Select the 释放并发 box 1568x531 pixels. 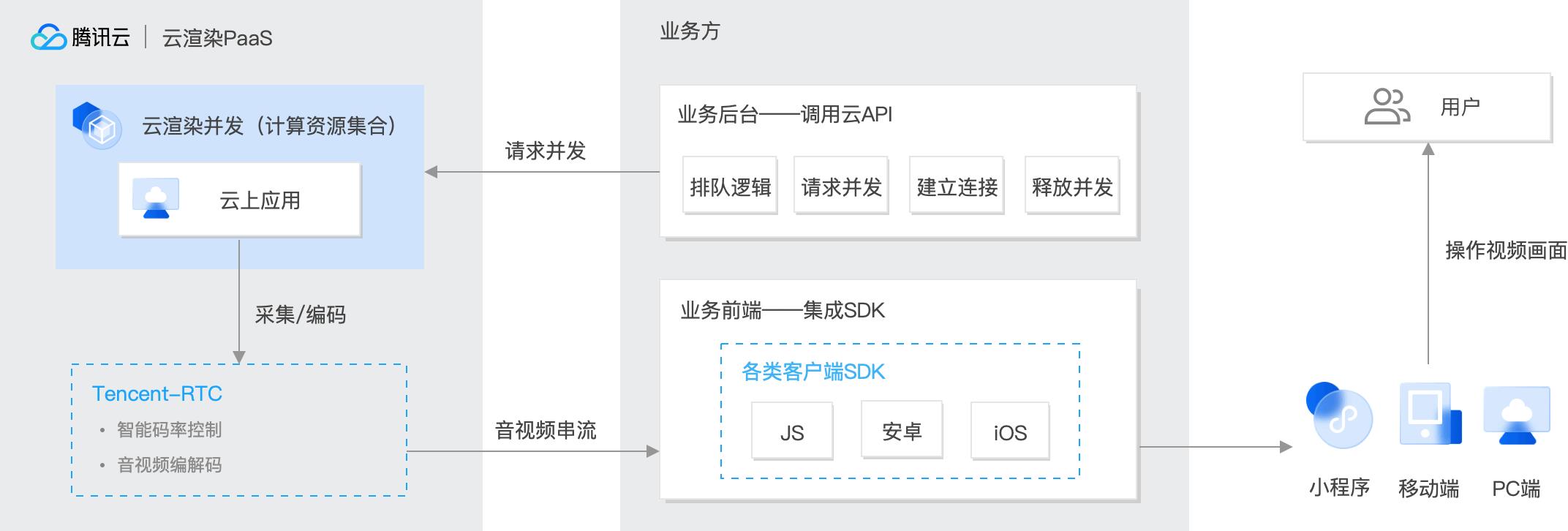pos(1072,186)
